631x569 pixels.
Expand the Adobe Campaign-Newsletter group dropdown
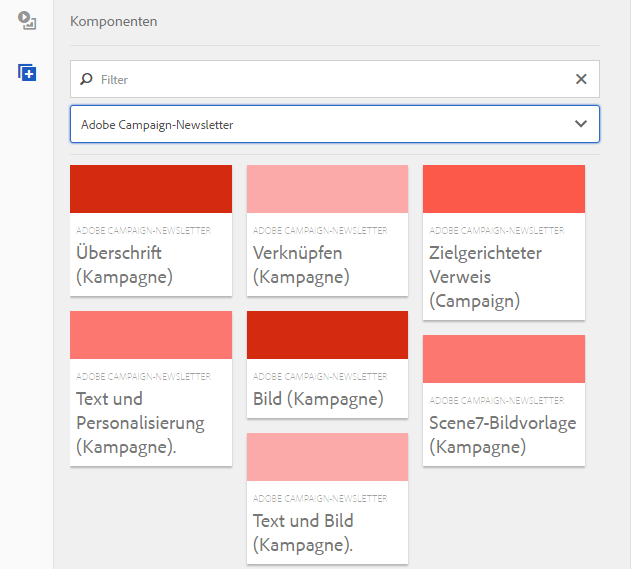(580, 124)
